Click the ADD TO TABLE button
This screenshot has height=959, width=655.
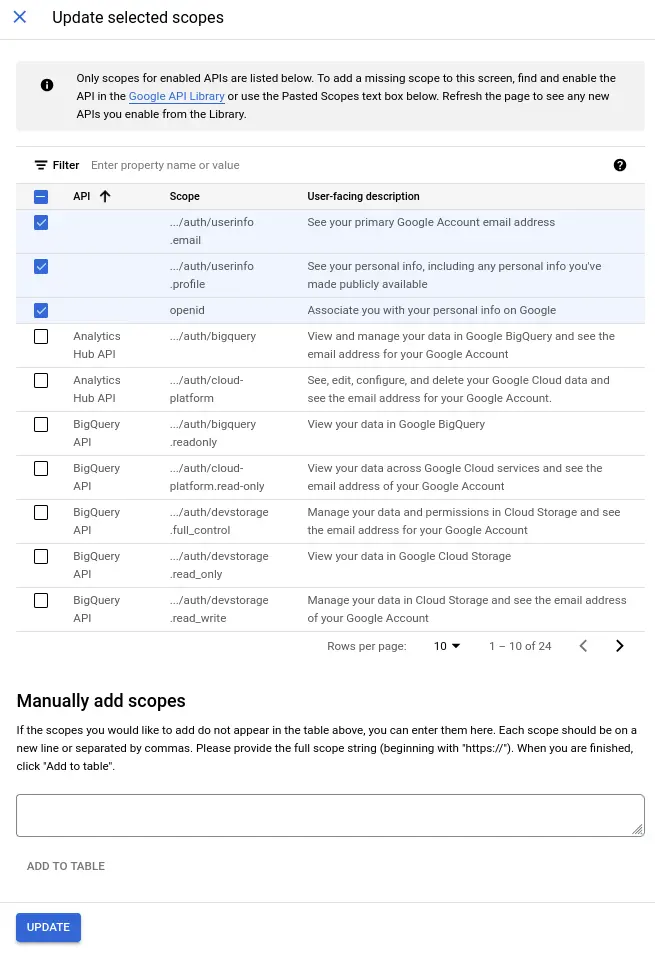pyautogui.click(x=65, y=866)
